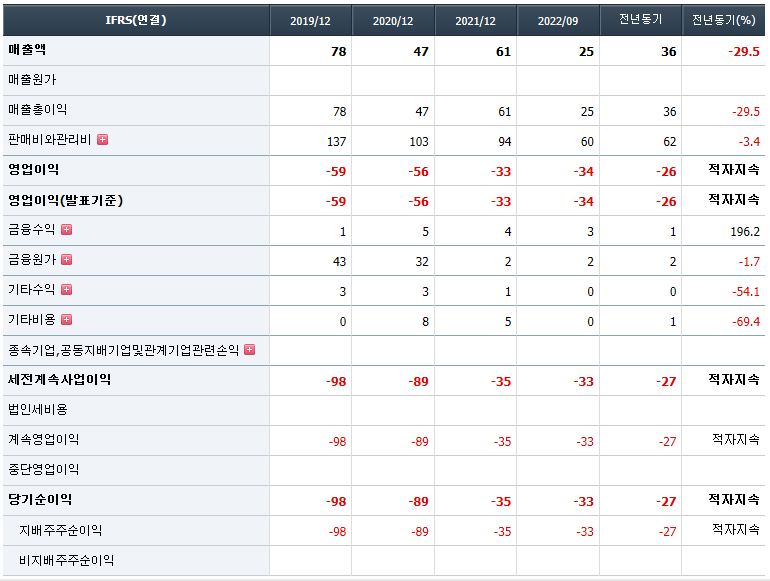Click 매출액 전년동기(%) value -29.5
The width and height of the screenshot is (770, 581).
[x=744, y=52]
